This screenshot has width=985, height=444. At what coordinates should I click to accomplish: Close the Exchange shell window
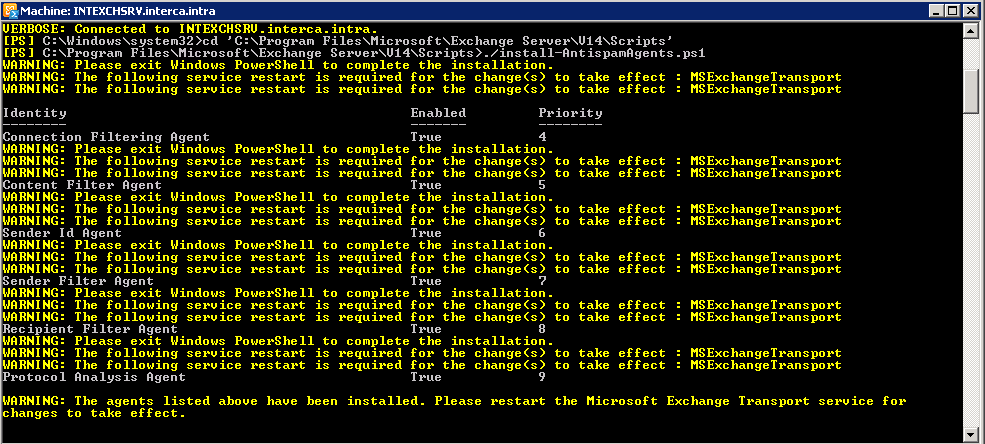click(971, 11)
